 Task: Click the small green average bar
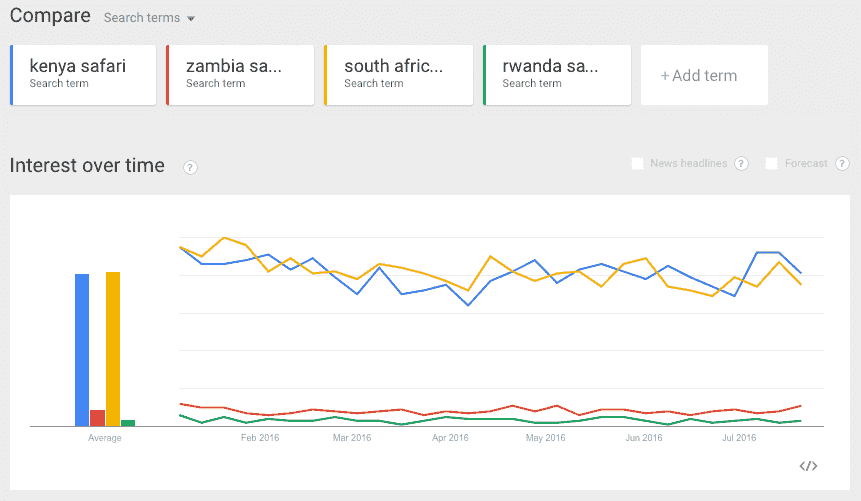click(x=128, y=423)
